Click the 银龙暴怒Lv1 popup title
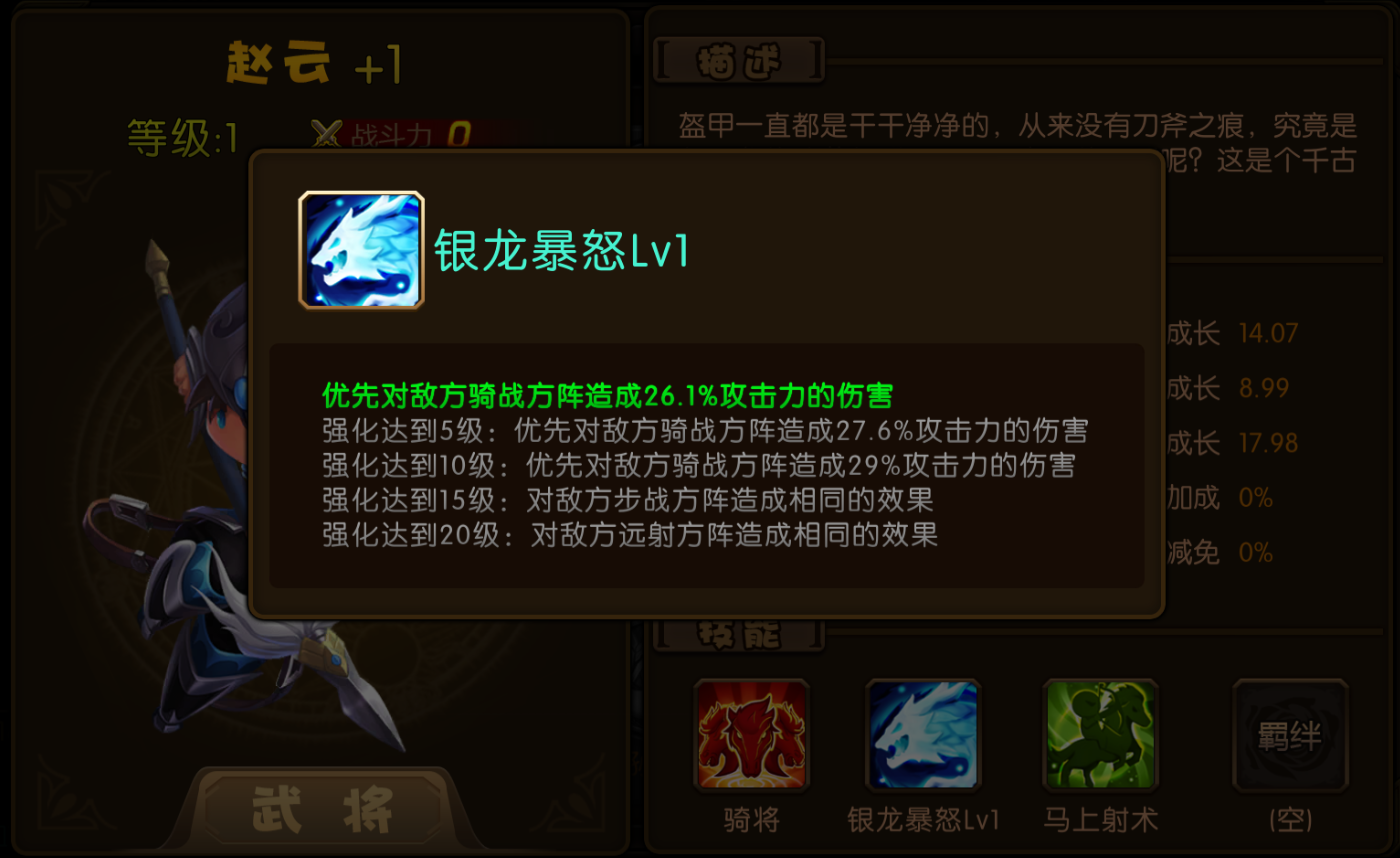The image size is (1400, 858). point(562,252)
